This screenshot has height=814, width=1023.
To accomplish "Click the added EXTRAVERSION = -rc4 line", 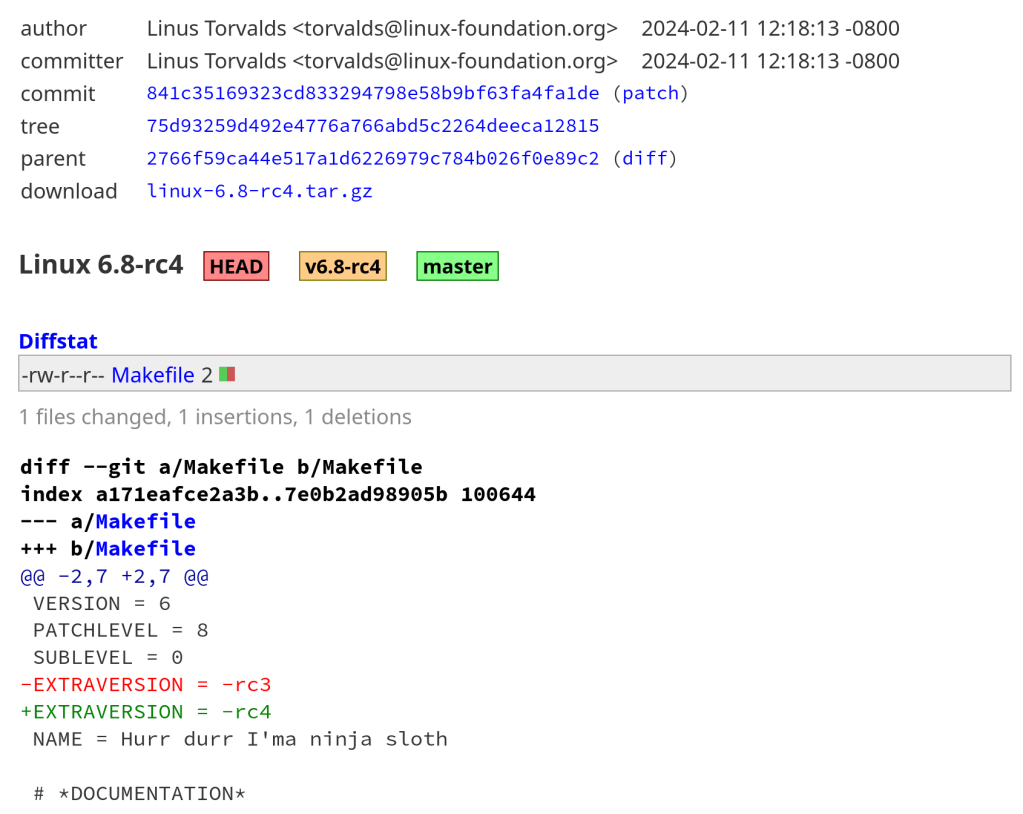I will click(146, 712).
